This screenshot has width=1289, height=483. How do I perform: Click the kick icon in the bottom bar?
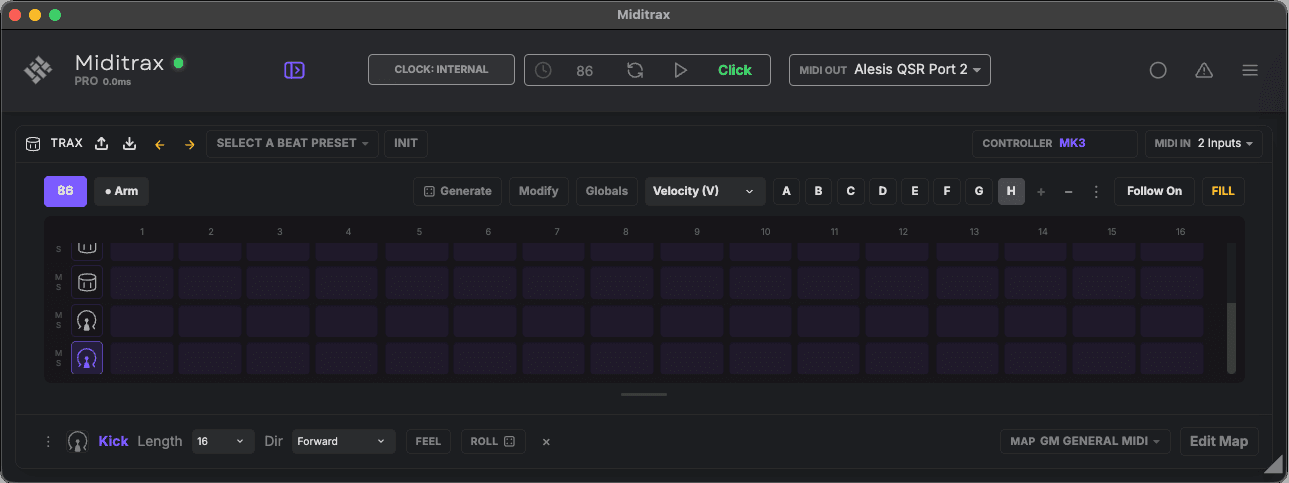coord(78,441)
